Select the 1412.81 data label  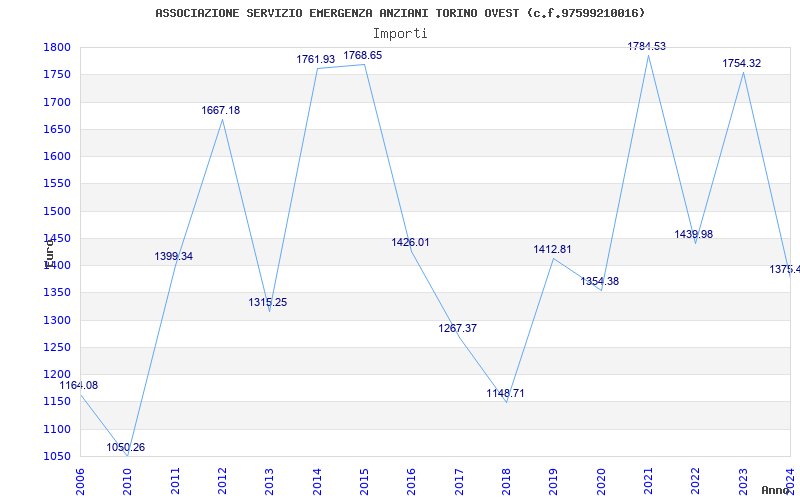[x=553, y=249]
